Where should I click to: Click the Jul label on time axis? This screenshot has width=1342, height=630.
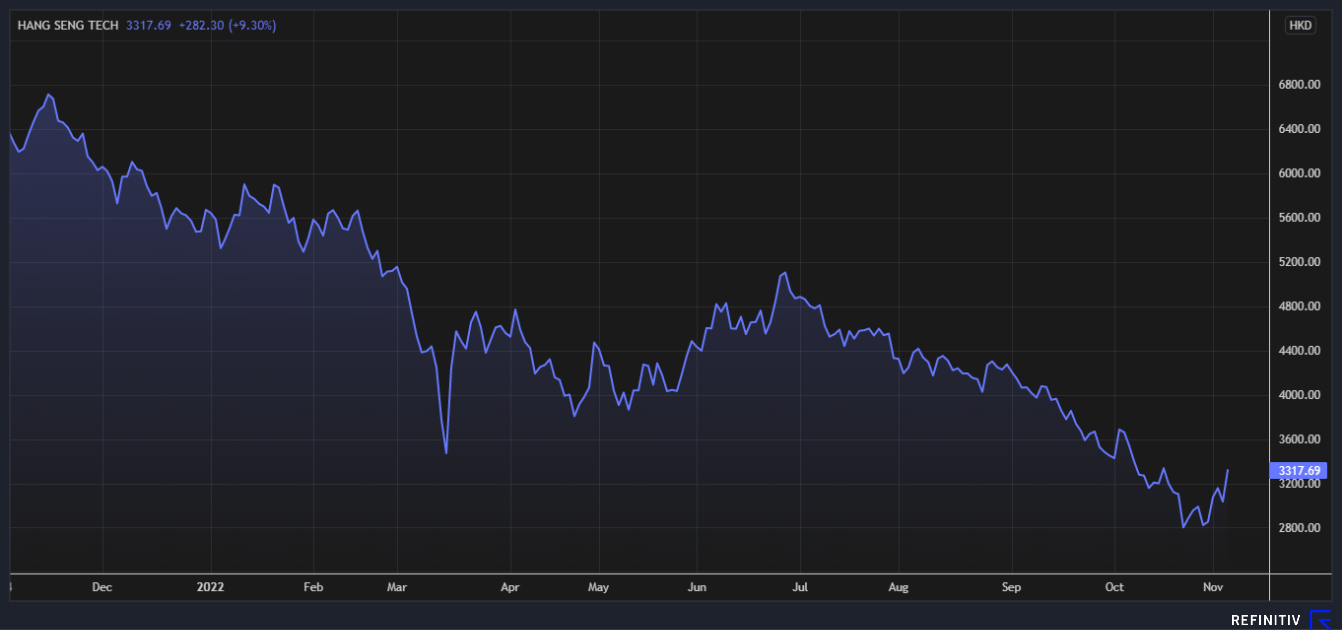[800, 587]
